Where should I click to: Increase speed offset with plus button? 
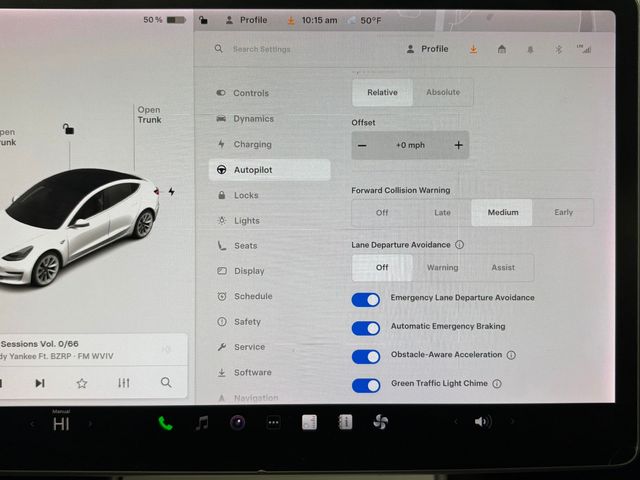pyautogui.click(x=458, y=145)
